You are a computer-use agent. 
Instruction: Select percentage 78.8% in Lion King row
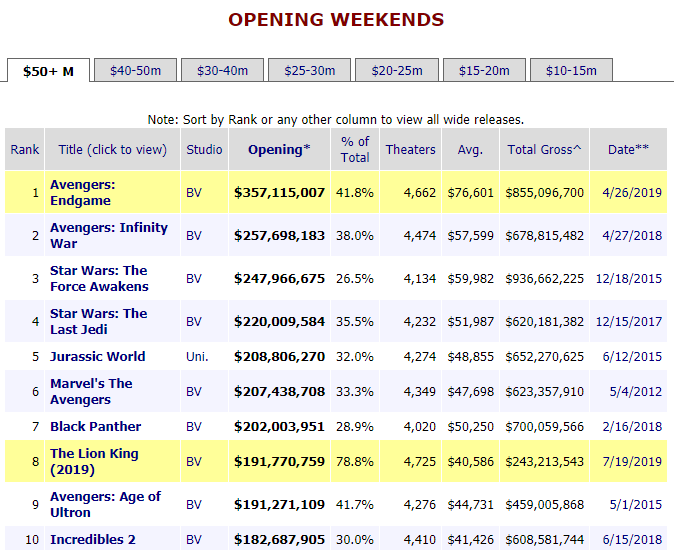tap(355, 461)
